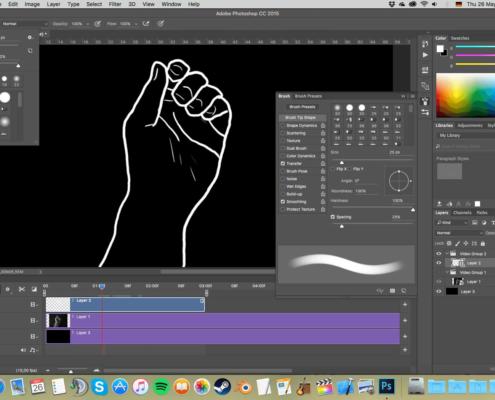
Task: Open the filmstrip menu for Layer 0 track
Action: 34,336
